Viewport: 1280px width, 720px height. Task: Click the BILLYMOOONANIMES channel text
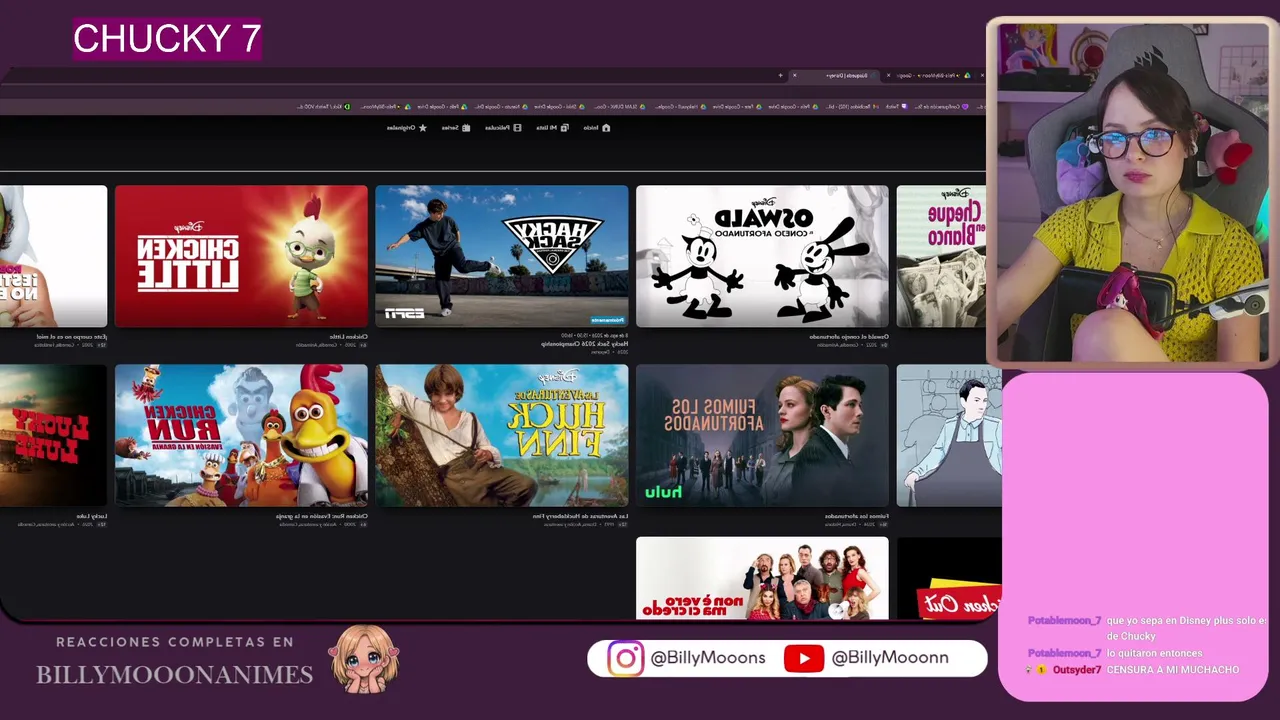click(175, 675)
